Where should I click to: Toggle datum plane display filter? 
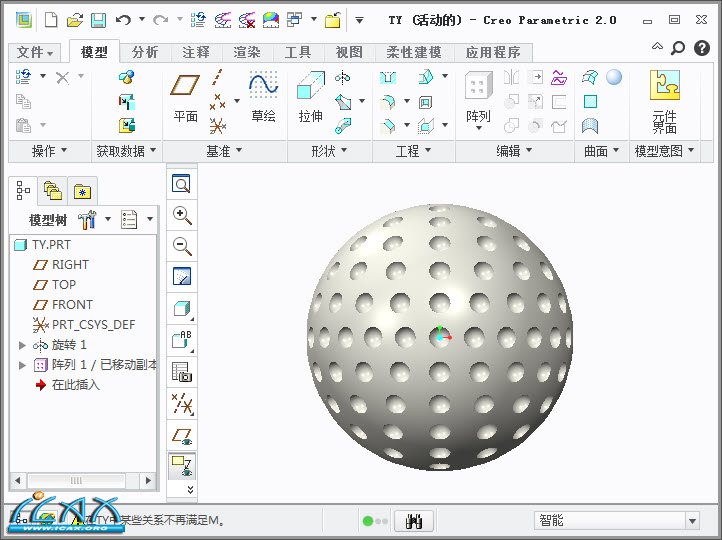tap(182, 435)
